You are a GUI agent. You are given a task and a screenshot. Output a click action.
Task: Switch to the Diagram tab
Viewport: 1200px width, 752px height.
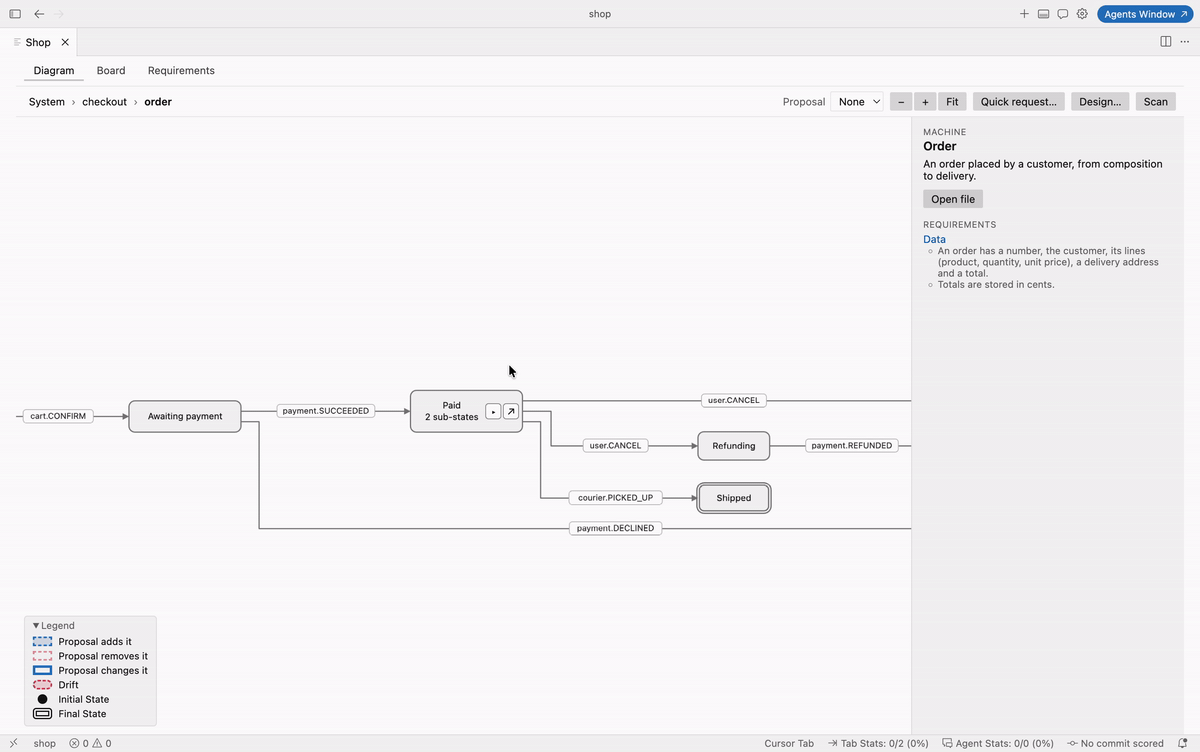point(54,71)
